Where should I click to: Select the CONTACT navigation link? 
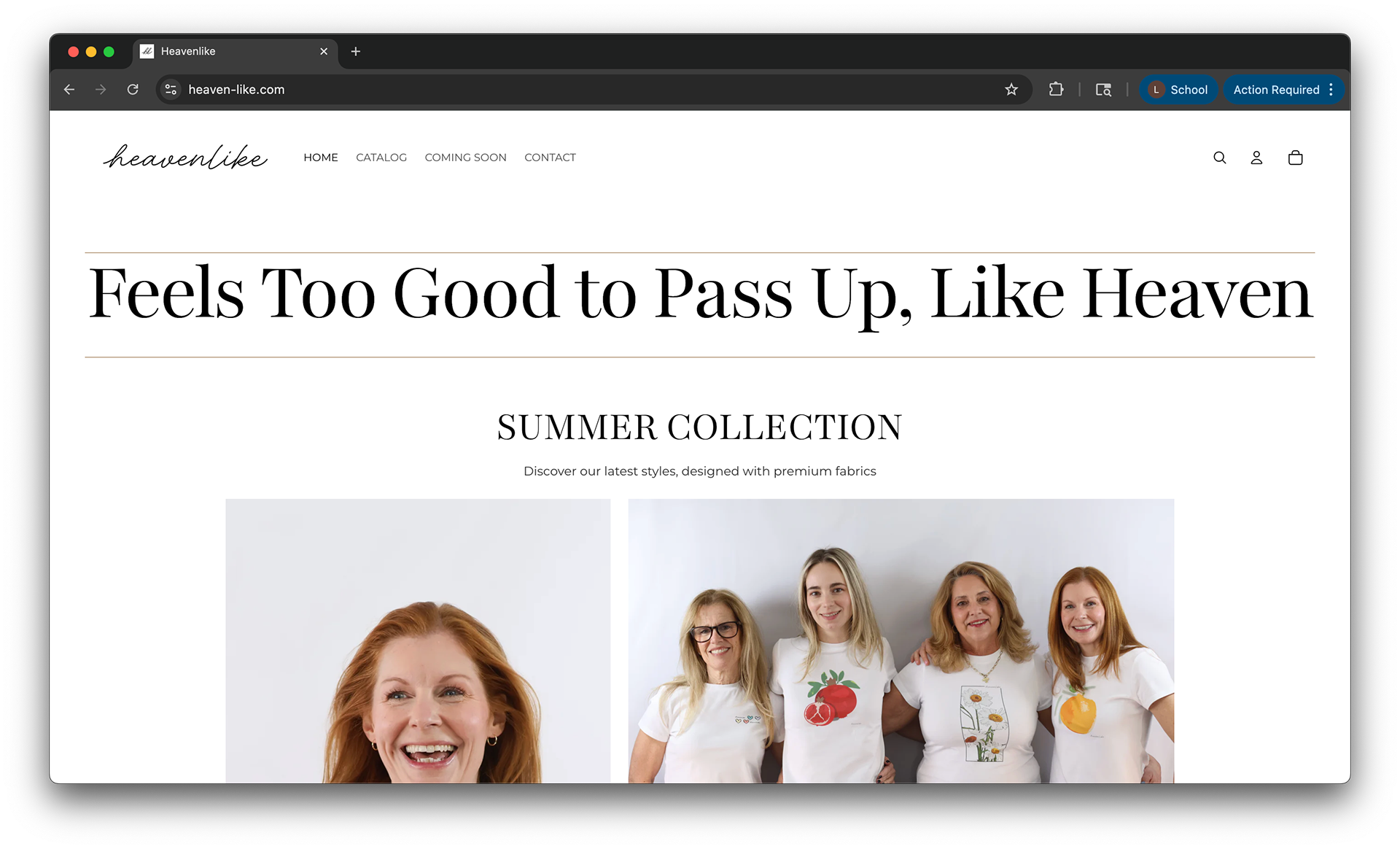click(x=550, y=158)
